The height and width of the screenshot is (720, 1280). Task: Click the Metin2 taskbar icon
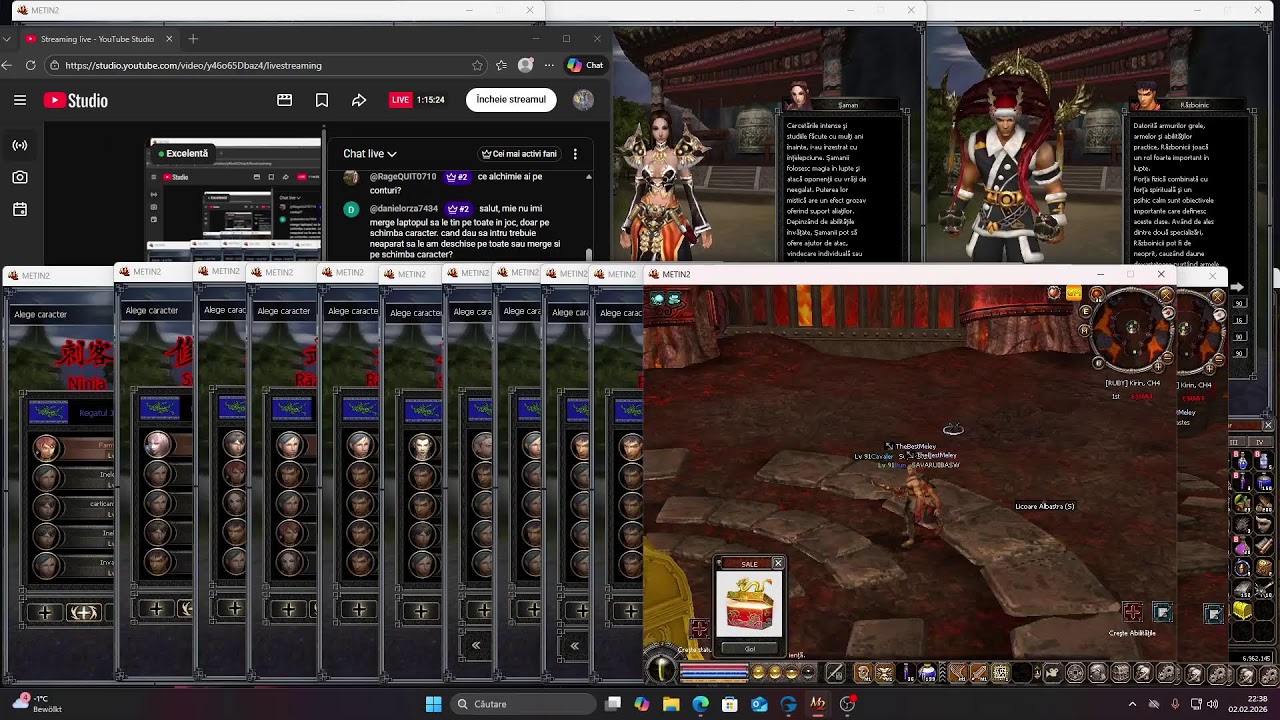point(818,704)
